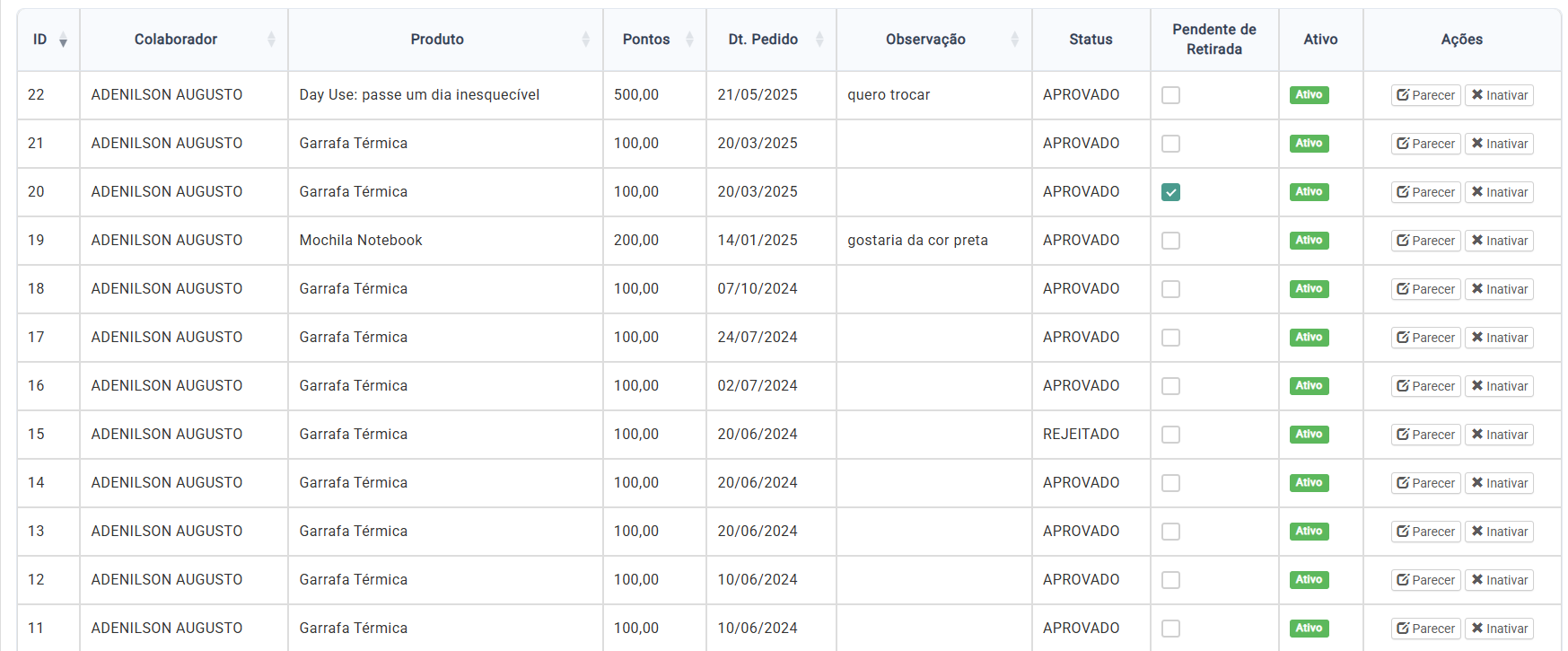Click the Produto column header
1568x651 pixels.
click(x=437, y=40)
